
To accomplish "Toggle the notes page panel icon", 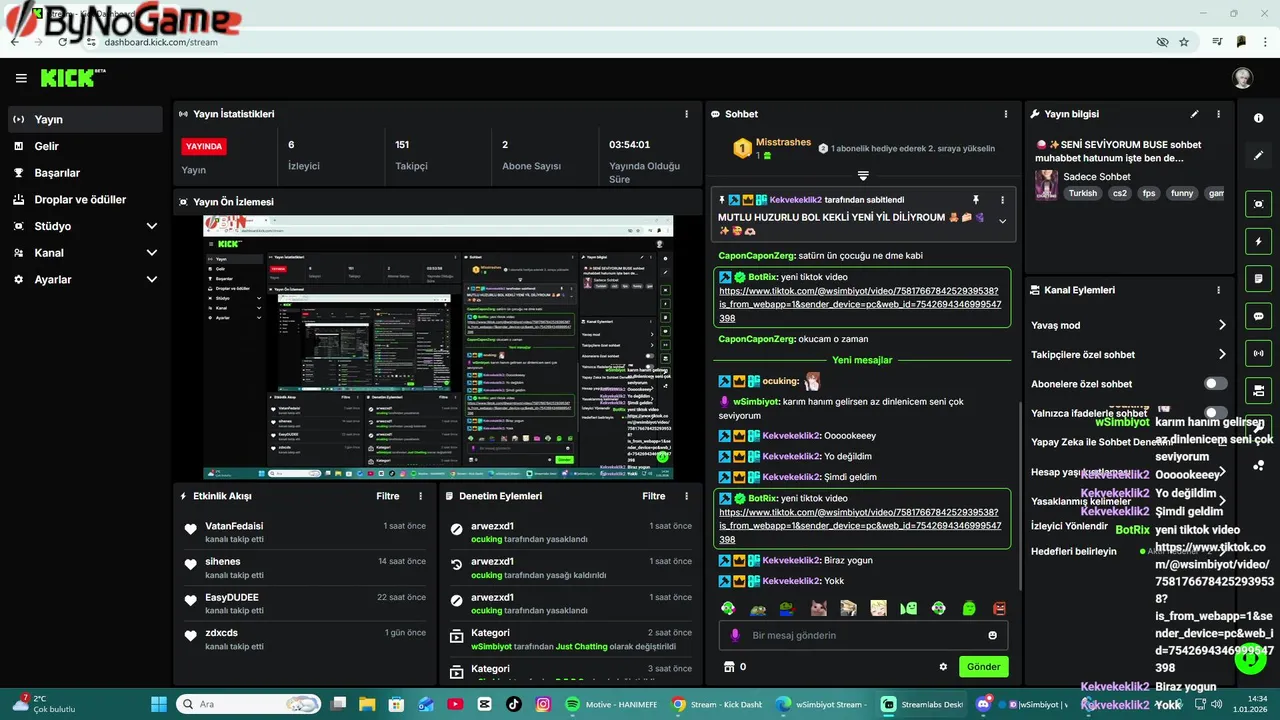I will click(x=1258, y=278).
